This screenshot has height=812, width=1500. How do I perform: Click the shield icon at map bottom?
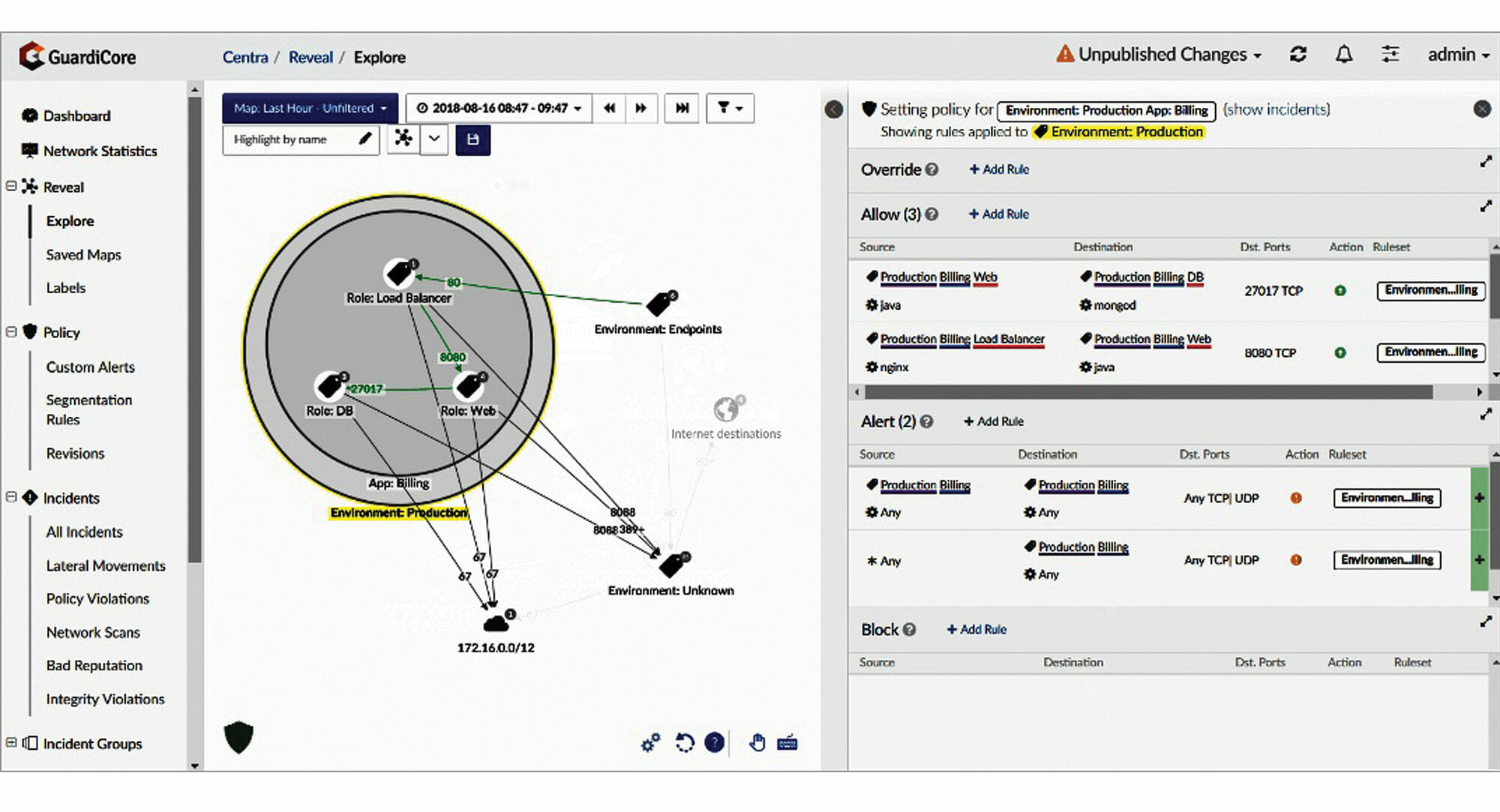click(x=238, y=737)
